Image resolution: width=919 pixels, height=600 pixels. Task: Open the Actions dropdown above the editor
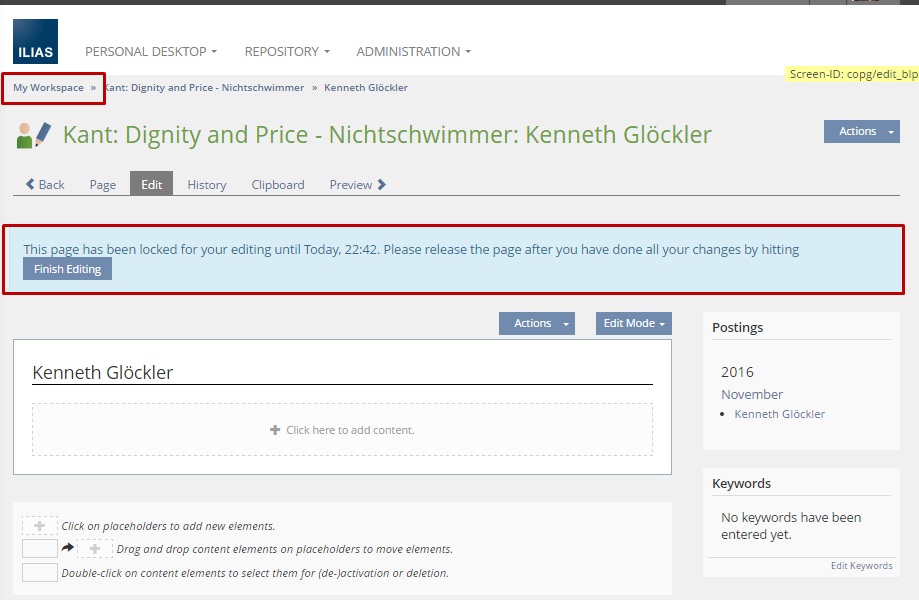click(537, 323)
